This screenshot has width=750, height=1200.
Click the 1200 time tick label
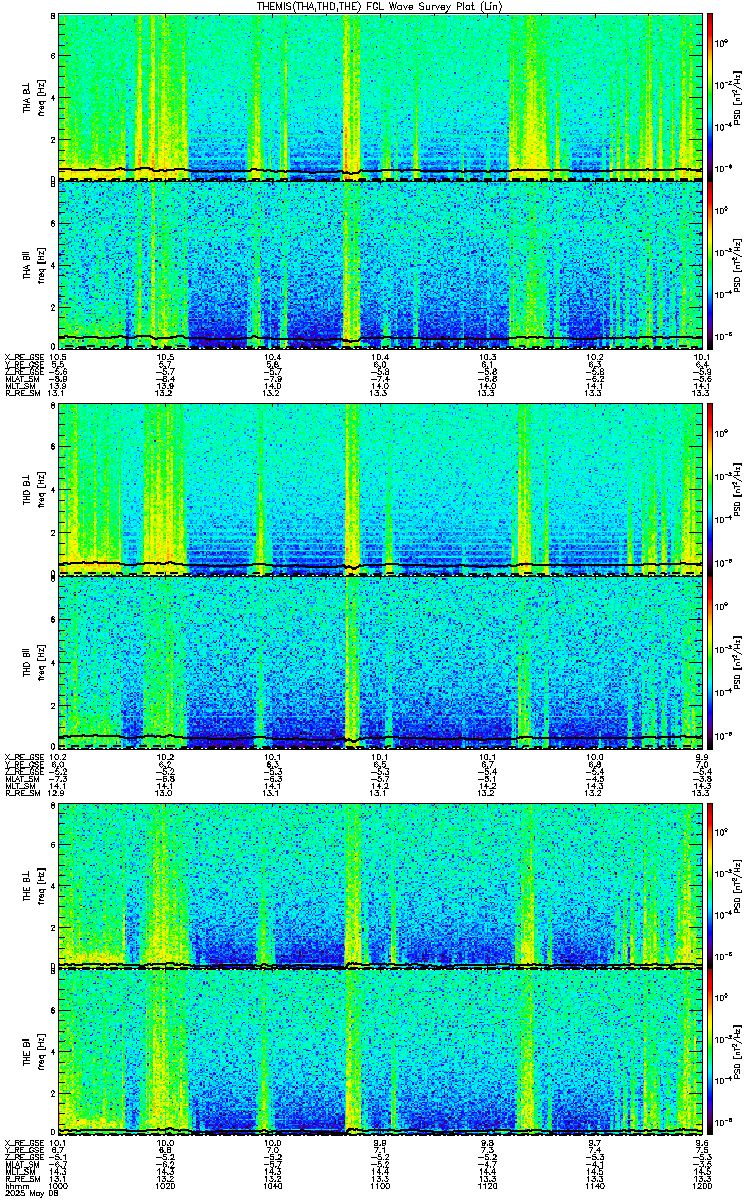702,1186
